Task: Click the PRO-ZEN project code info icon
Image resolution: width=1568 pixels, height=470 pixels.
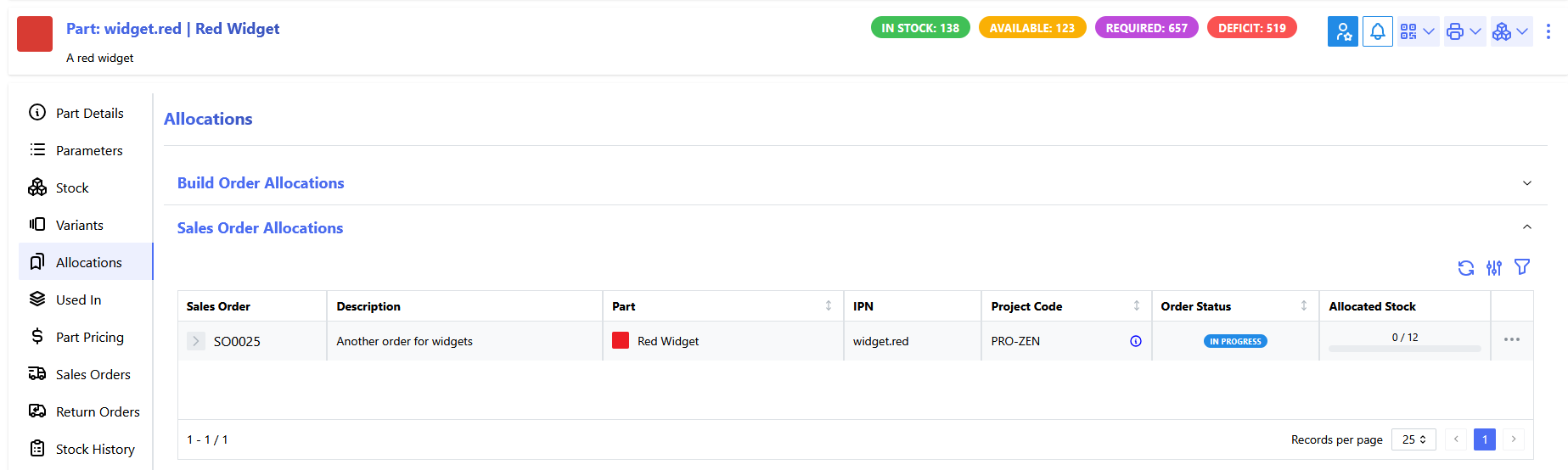Action: pos(1135,341)
